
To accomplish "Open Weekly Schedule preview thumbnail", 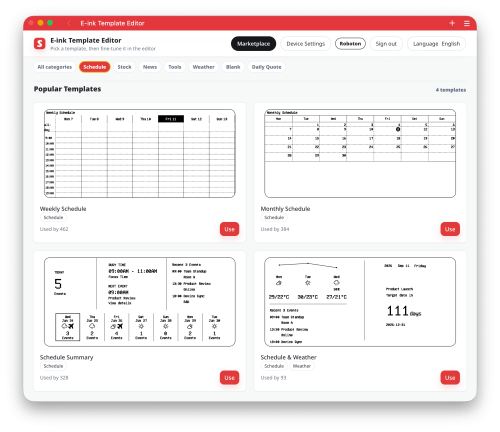I will click(x=140, y=153).
